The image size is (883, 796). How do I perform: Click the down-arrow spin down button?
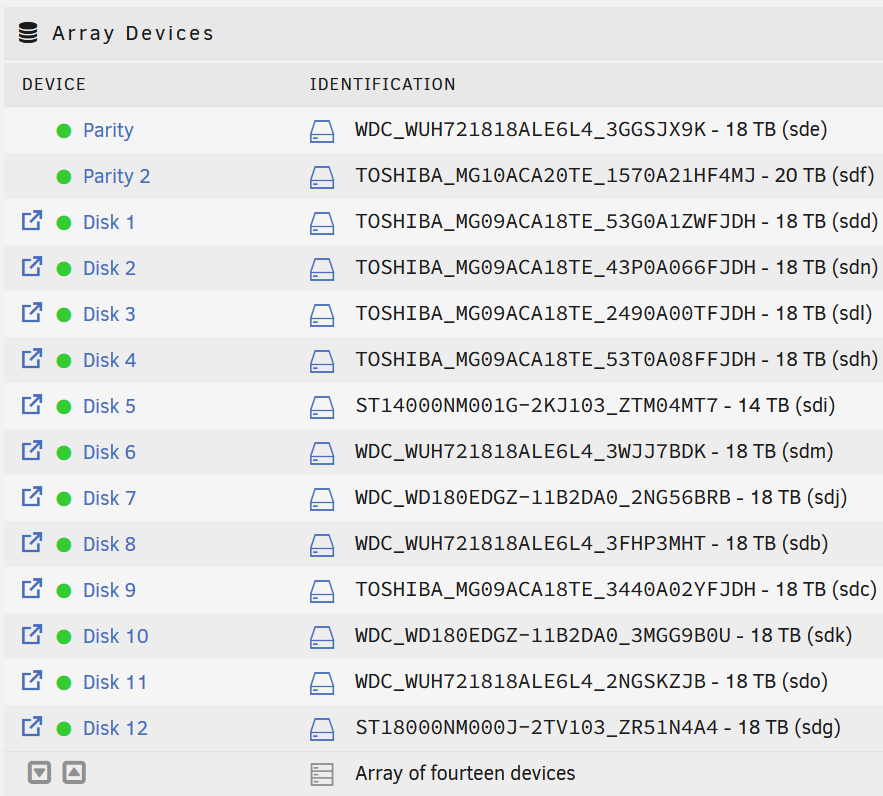click(x=39, y=772)
